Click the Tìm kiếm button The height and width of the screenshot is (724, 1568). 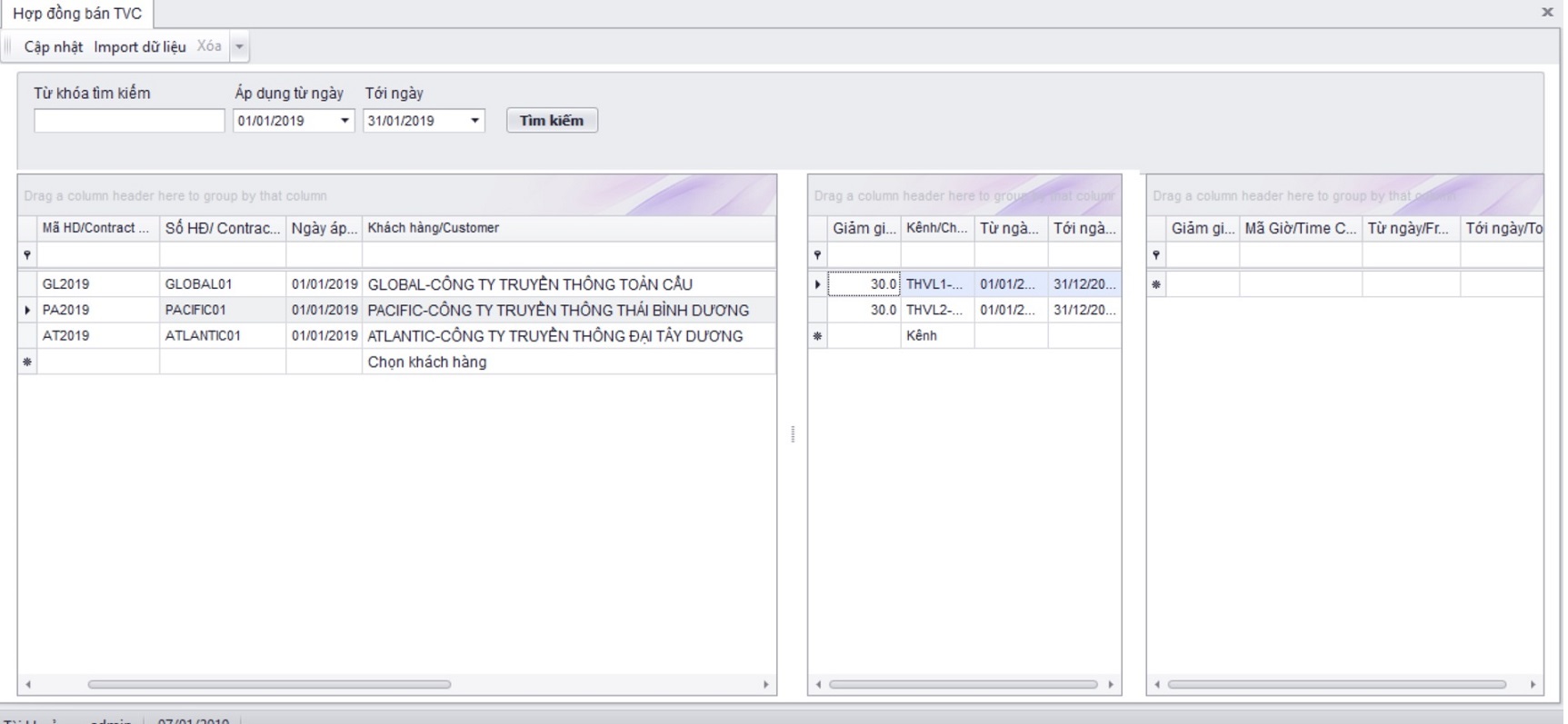click(x=552, y=121)
